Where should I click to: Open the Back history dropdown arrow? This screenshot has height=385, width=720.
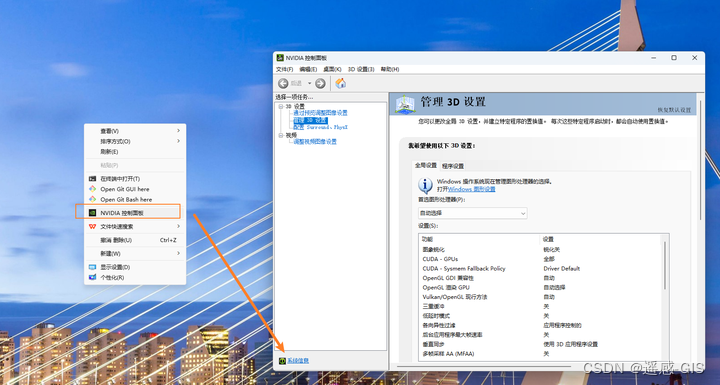pyautogui.click(x=309, y=83)
